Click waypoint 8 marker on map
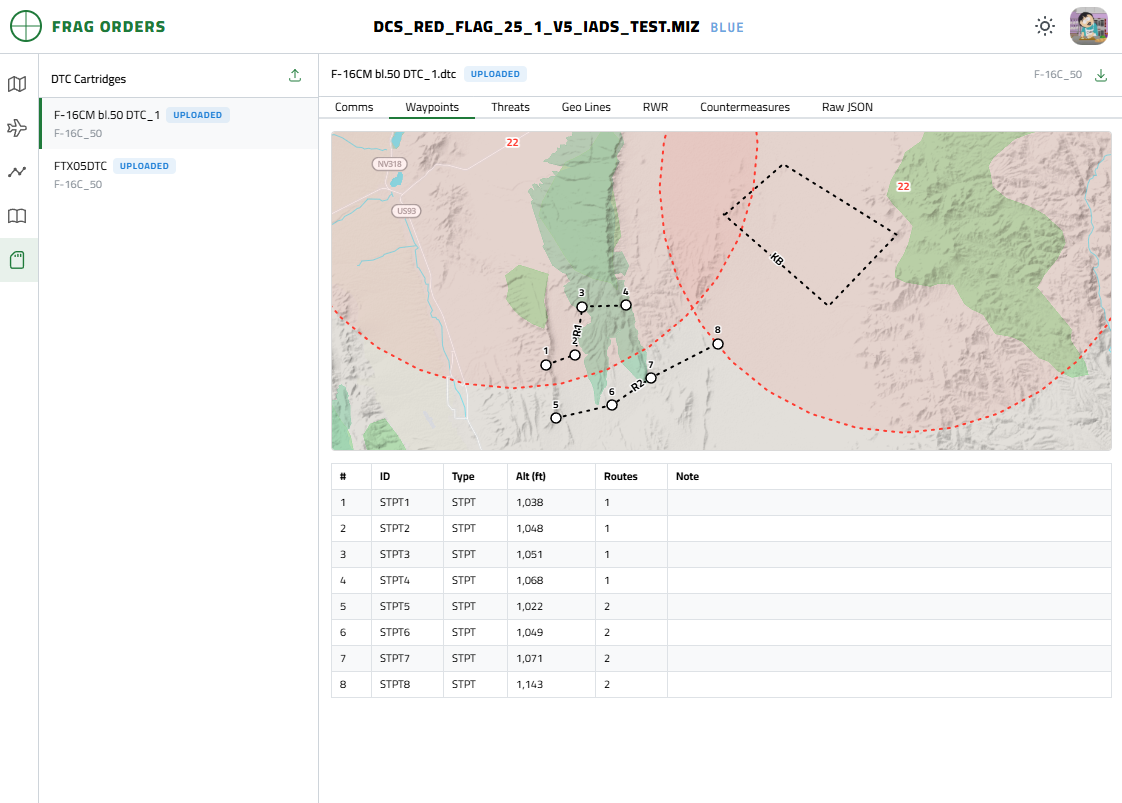The width and height of the screenshot is (1122, 803). click(x=718, y=344)
